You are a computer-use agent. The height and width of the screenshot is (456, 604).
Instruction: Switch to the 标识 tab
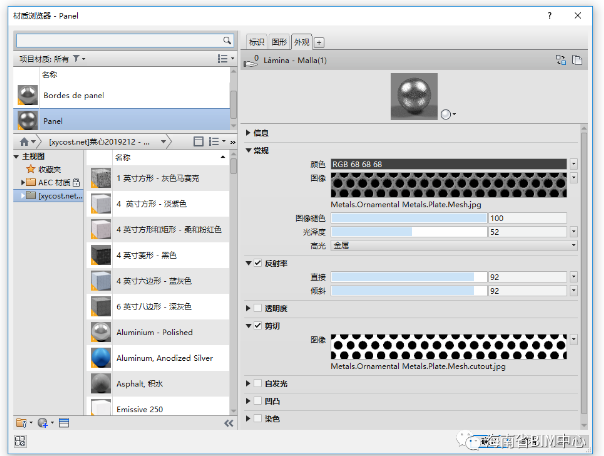click(256, 42)
